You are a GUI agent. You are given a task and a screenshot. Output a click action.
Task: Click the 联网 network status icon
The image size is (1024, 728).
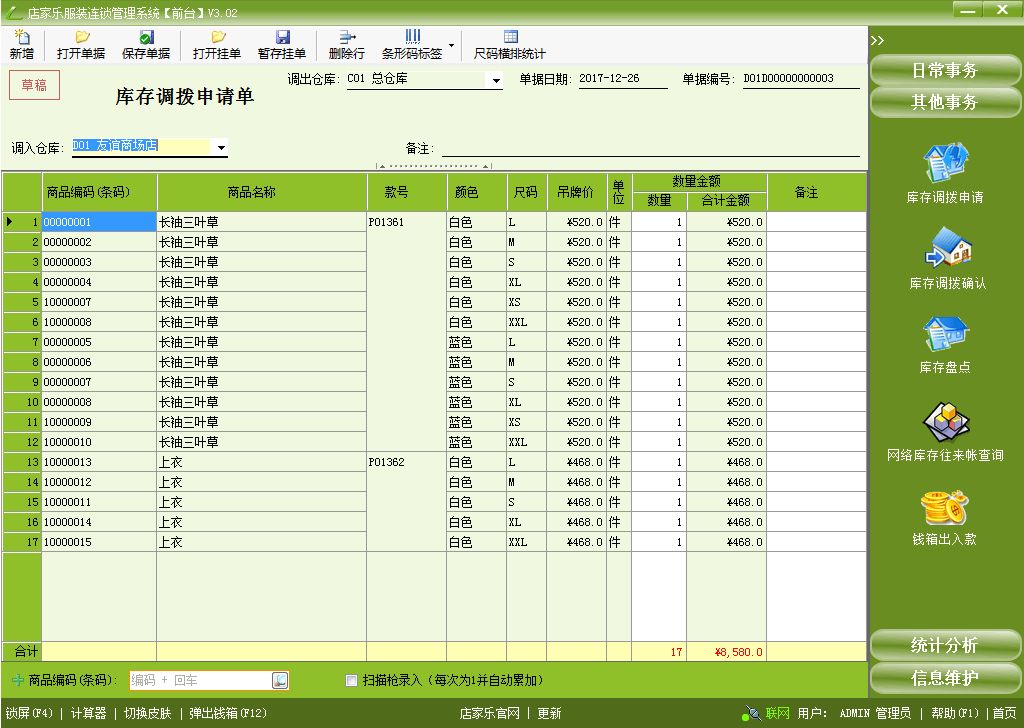pyautogui.click(x=750, y=713)
